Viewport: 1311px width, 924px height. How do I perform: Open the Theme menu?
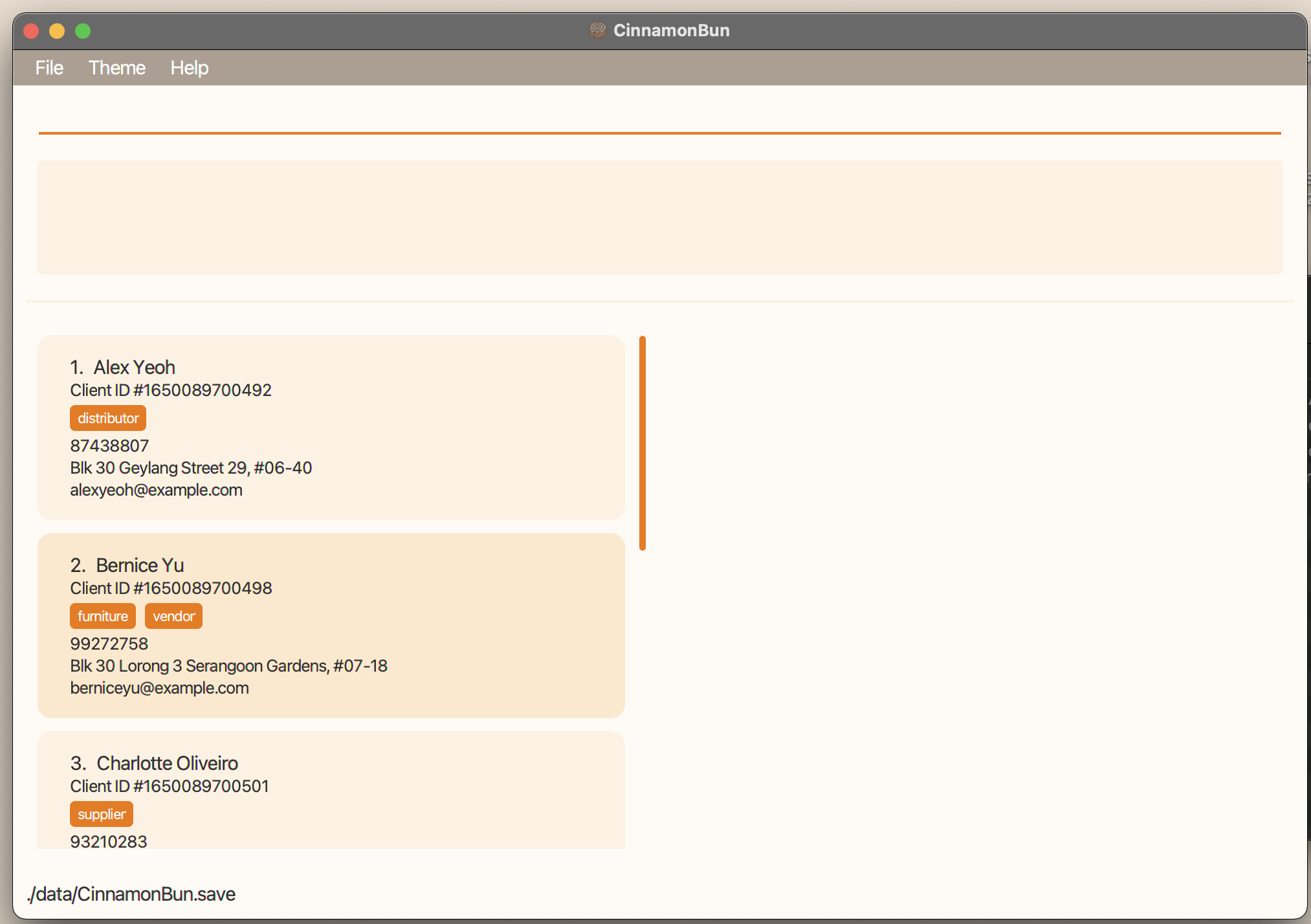pos(117,68)
